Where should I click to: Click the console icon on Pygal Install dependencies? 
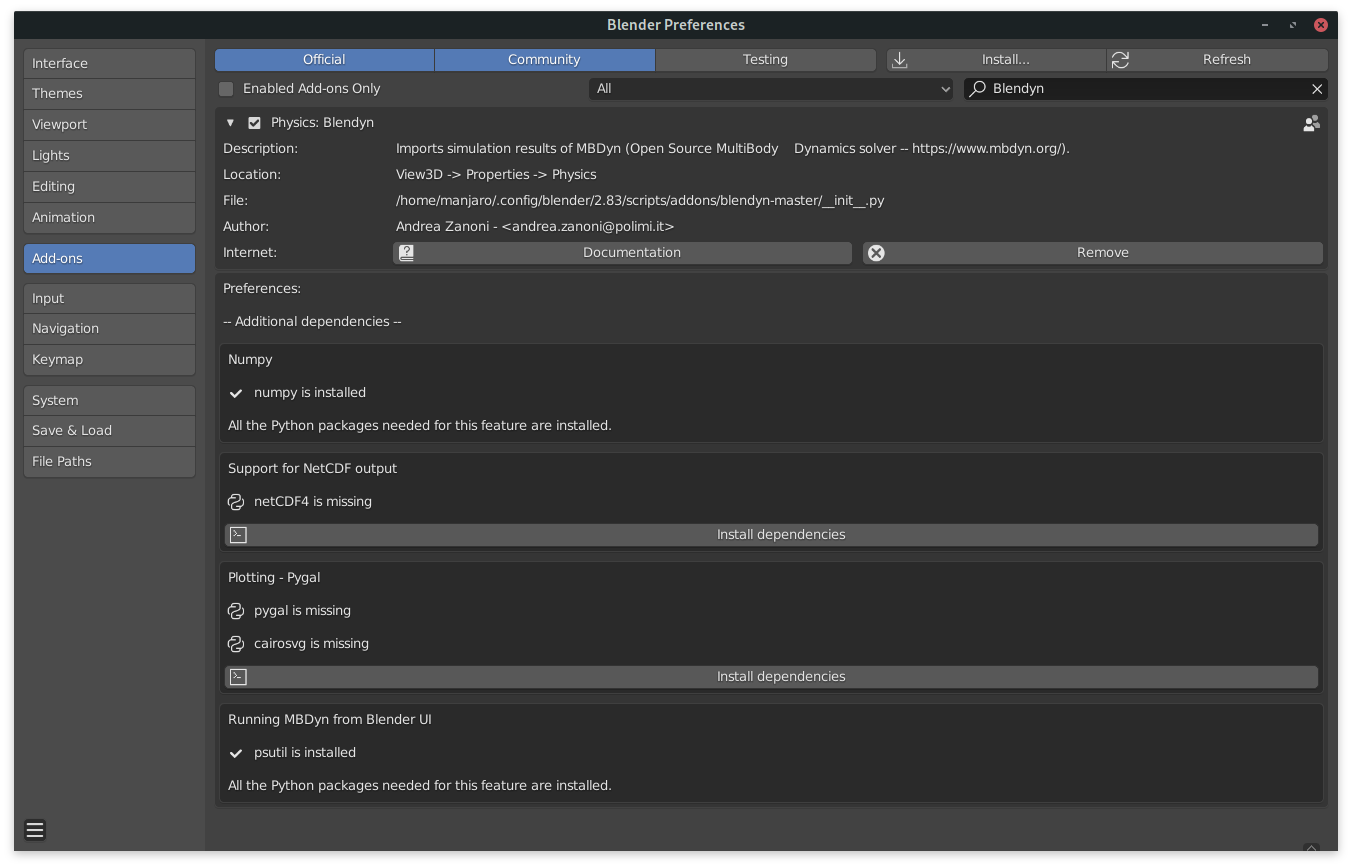click(238, 677)
